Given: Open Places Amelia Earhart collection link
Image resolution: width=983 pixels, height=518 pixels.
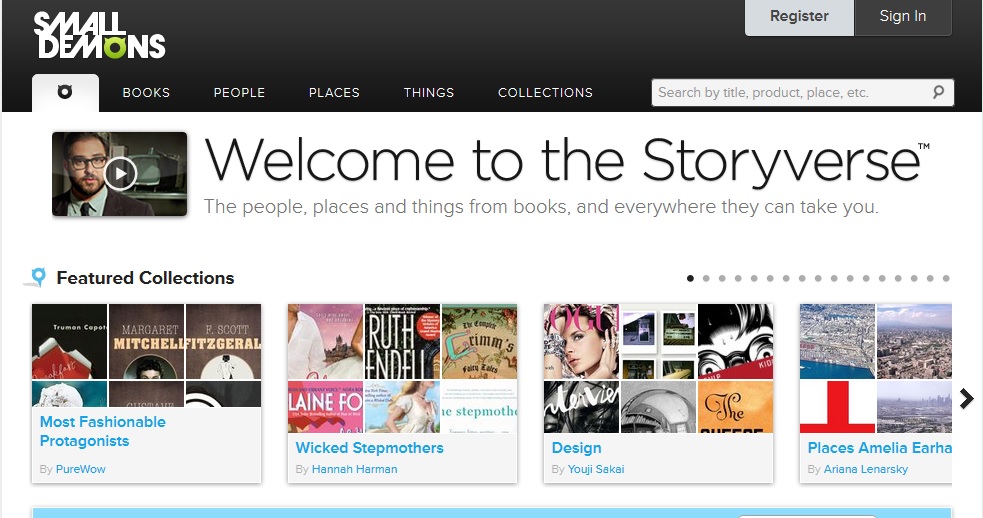Looking at the screenshot, I should pos(880,448).
